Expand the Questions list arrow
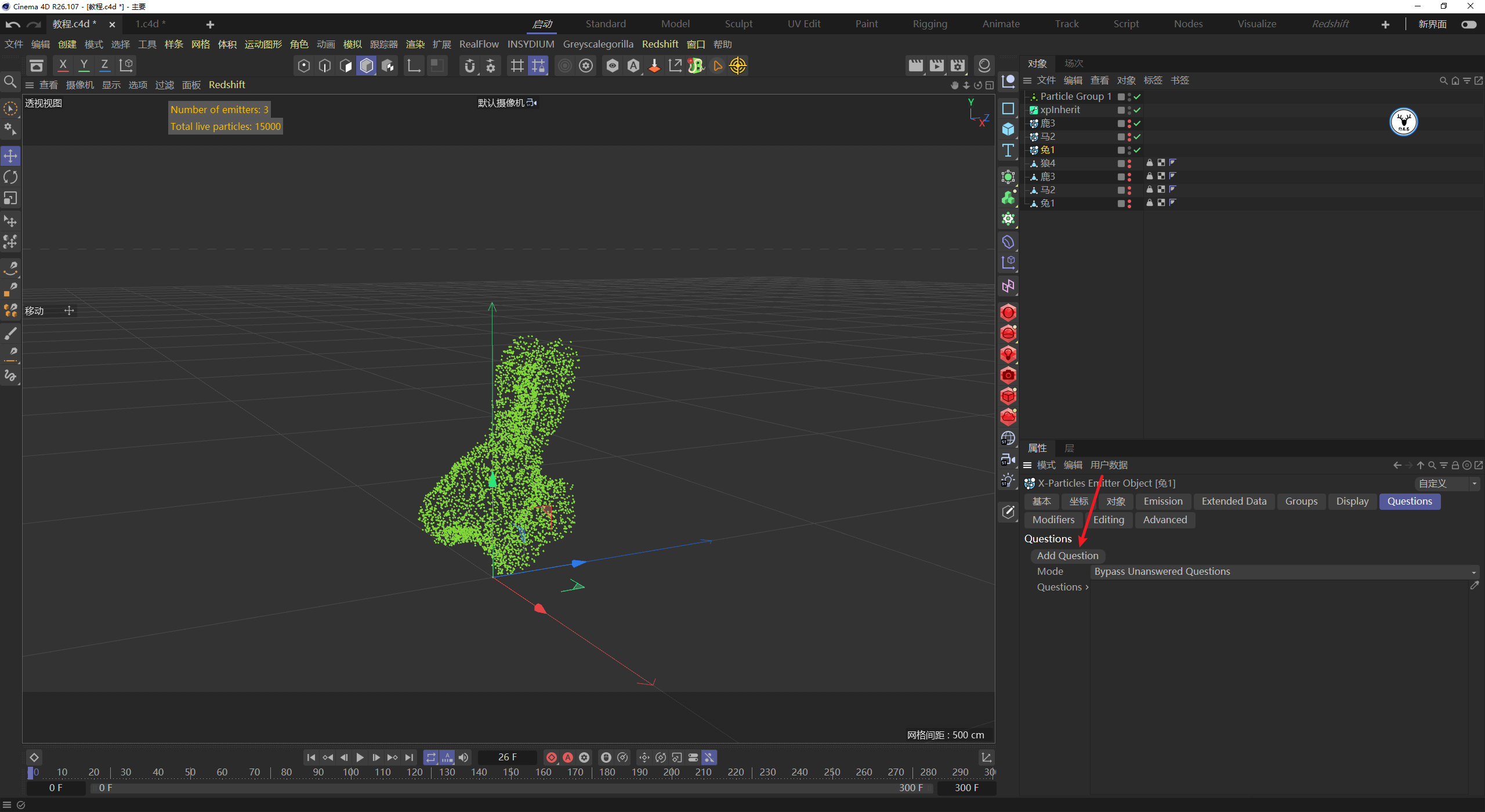The width and height of the screenshot is (1485, 812). pyautogui.click(x=1086, y=588)
